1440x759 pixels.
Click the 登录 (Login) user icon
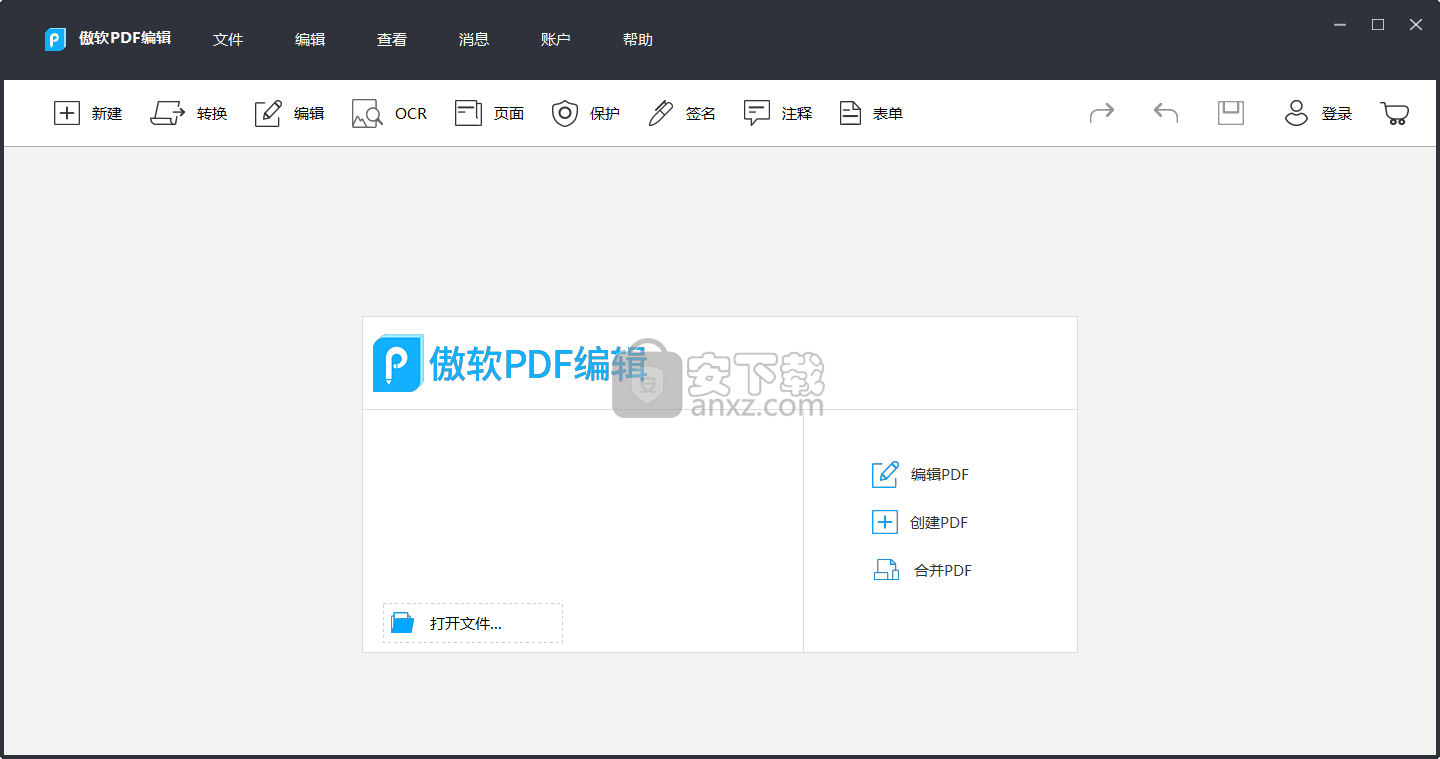pyautogui.click(x=1296, y=113)
